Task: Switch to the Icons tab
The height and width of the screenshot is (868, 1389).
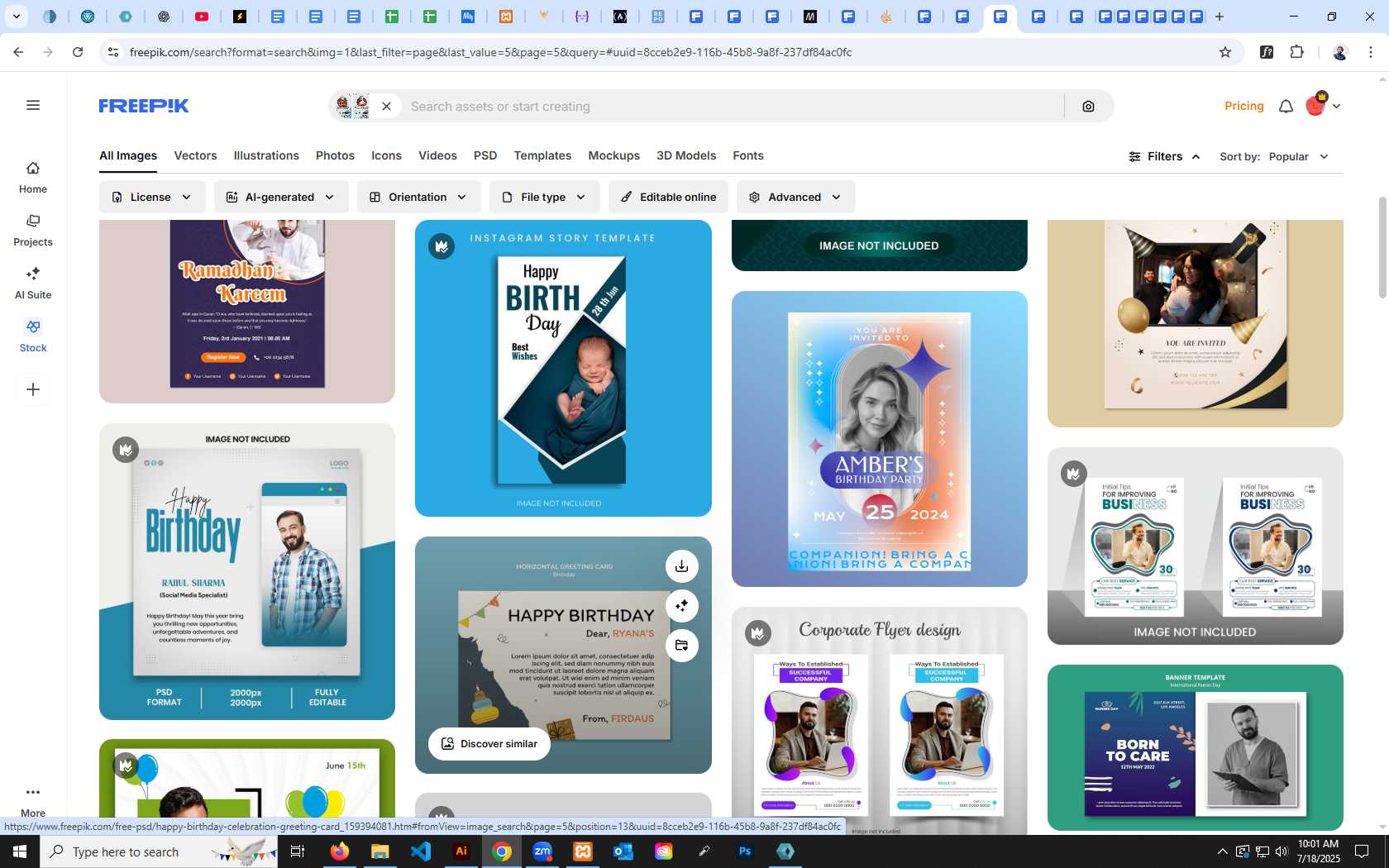Action: [386, 155]
